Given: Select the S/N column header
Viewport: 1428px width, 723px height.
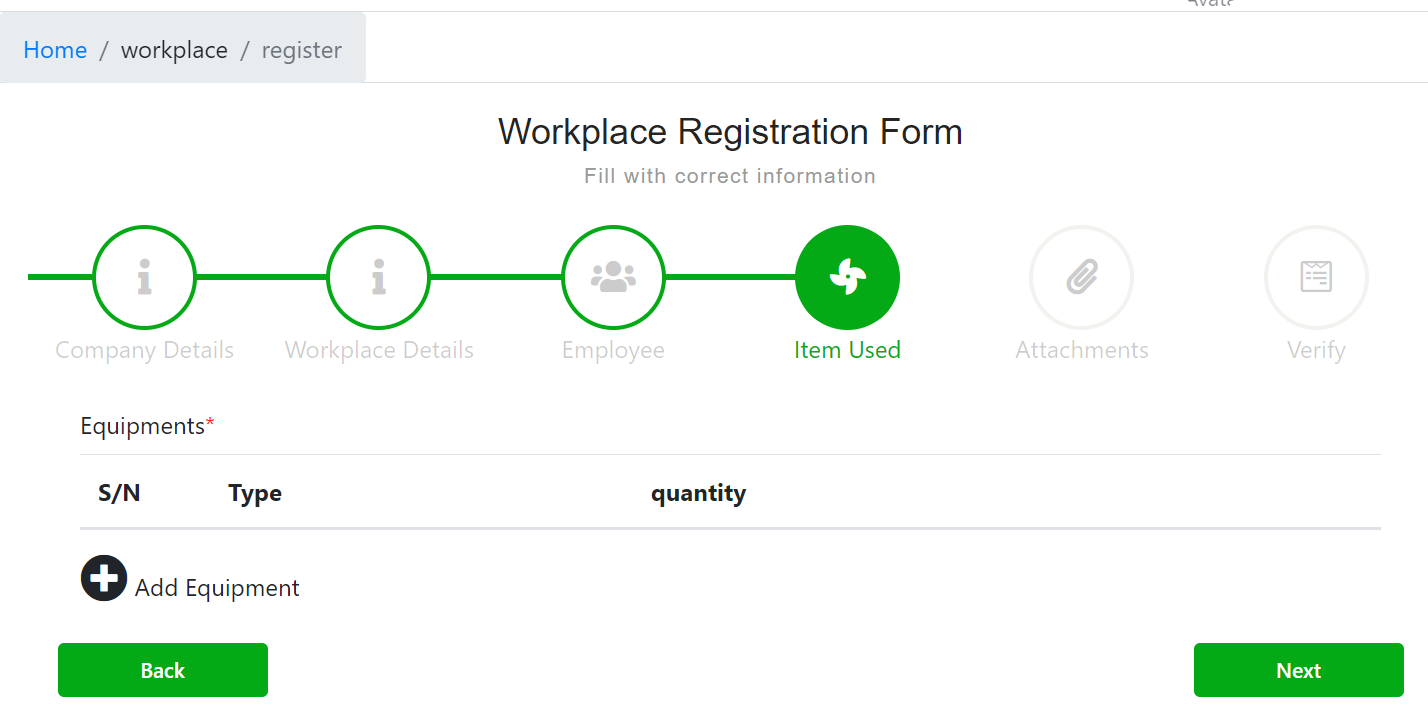Looking at the screenshot, I should point(119,492).
